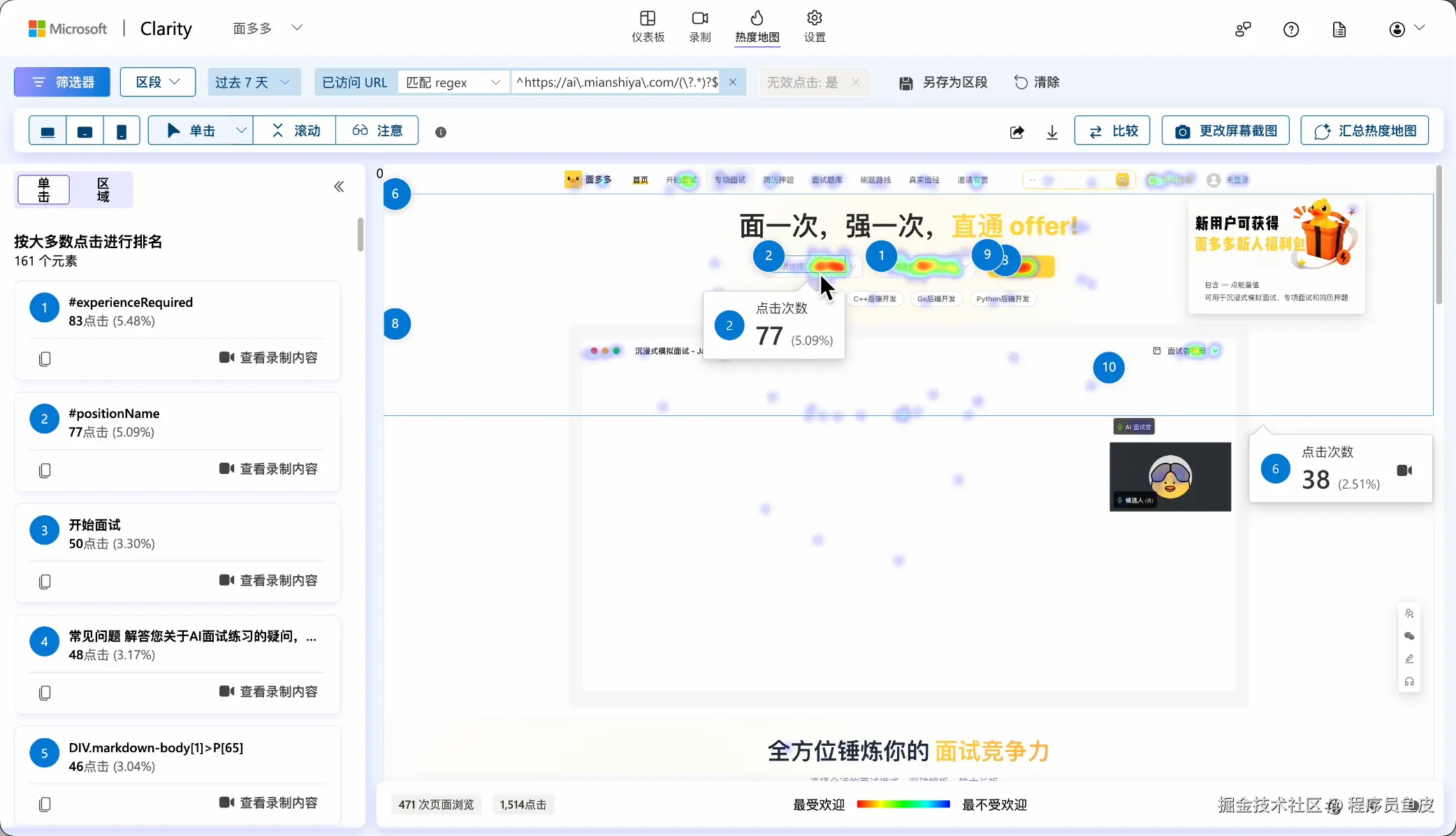Select mobile device view icon
Screen dimensions: 1456x836
122,131
